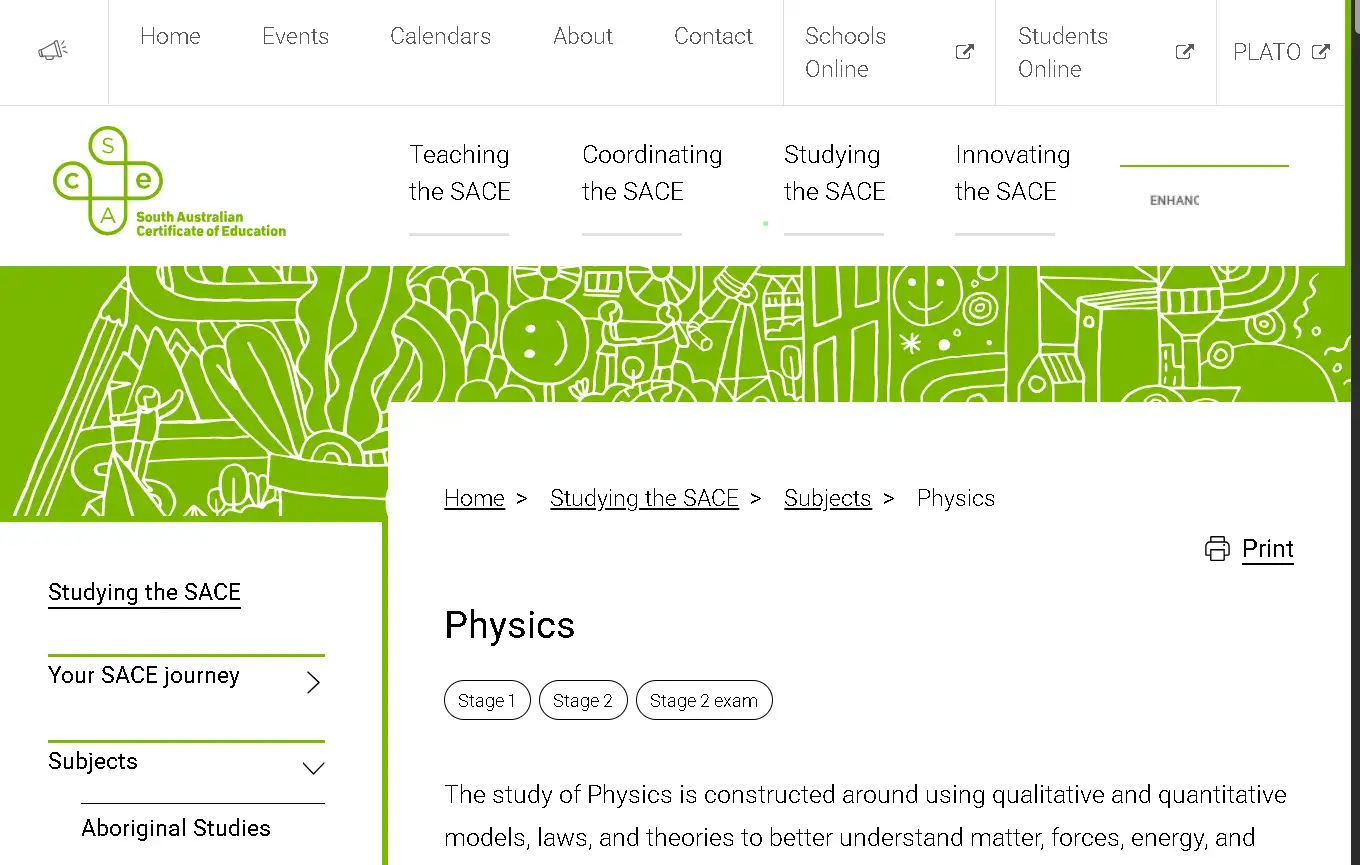Select About from the navigation bar
Screen dimensions: 1360x865
point(583,36)
